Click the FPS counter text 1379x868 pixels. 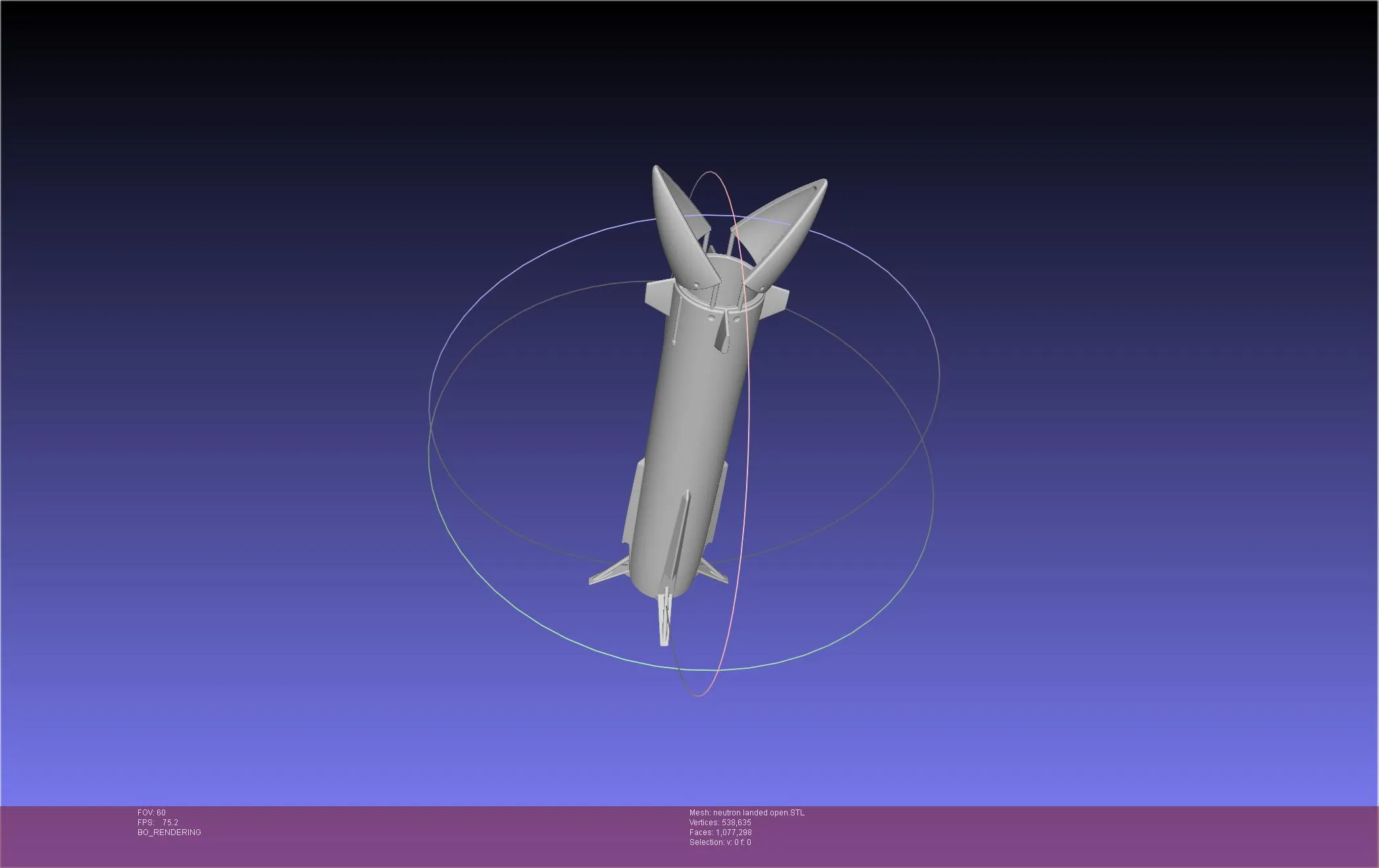(x=157, y=823)
